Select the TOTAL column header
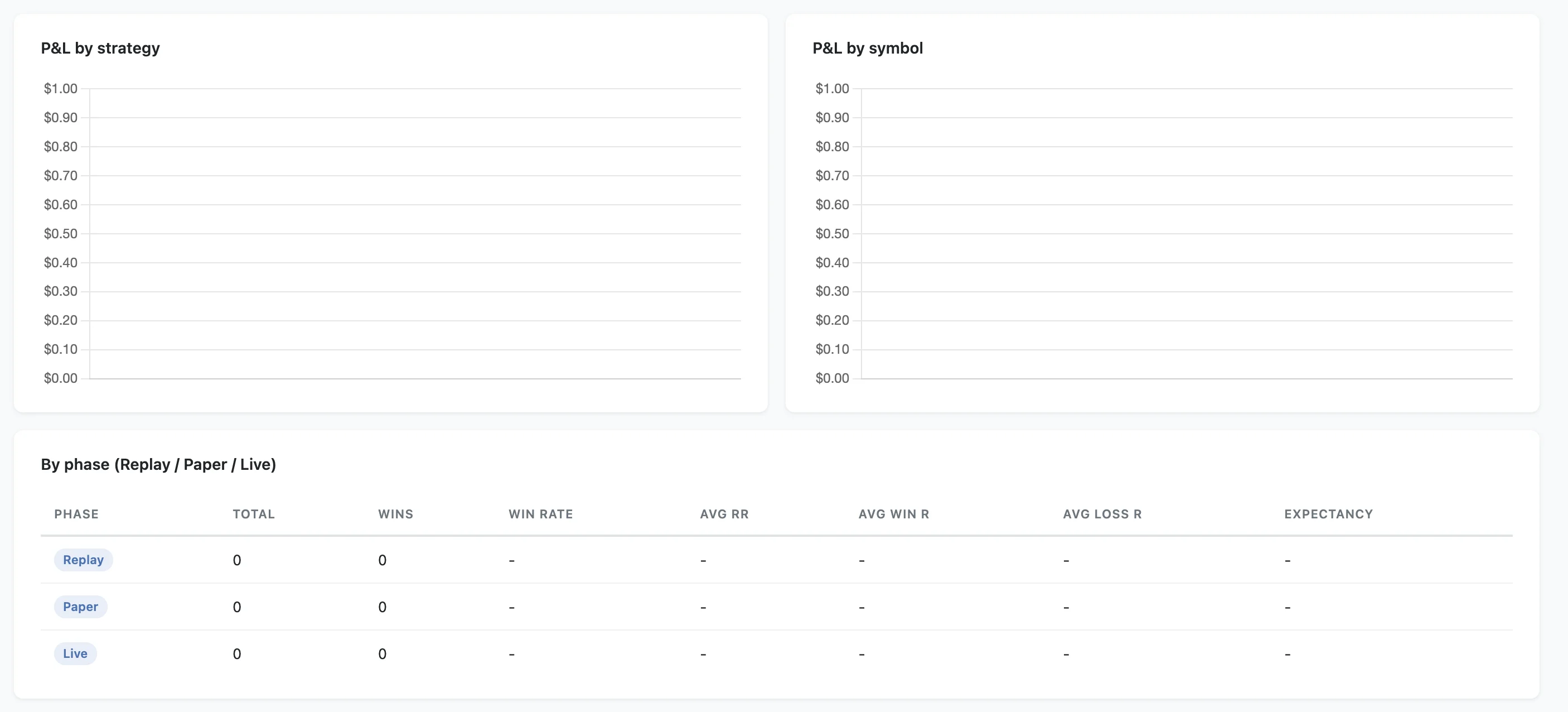This screenshot has height=712, width=1568. pos(254,514)
